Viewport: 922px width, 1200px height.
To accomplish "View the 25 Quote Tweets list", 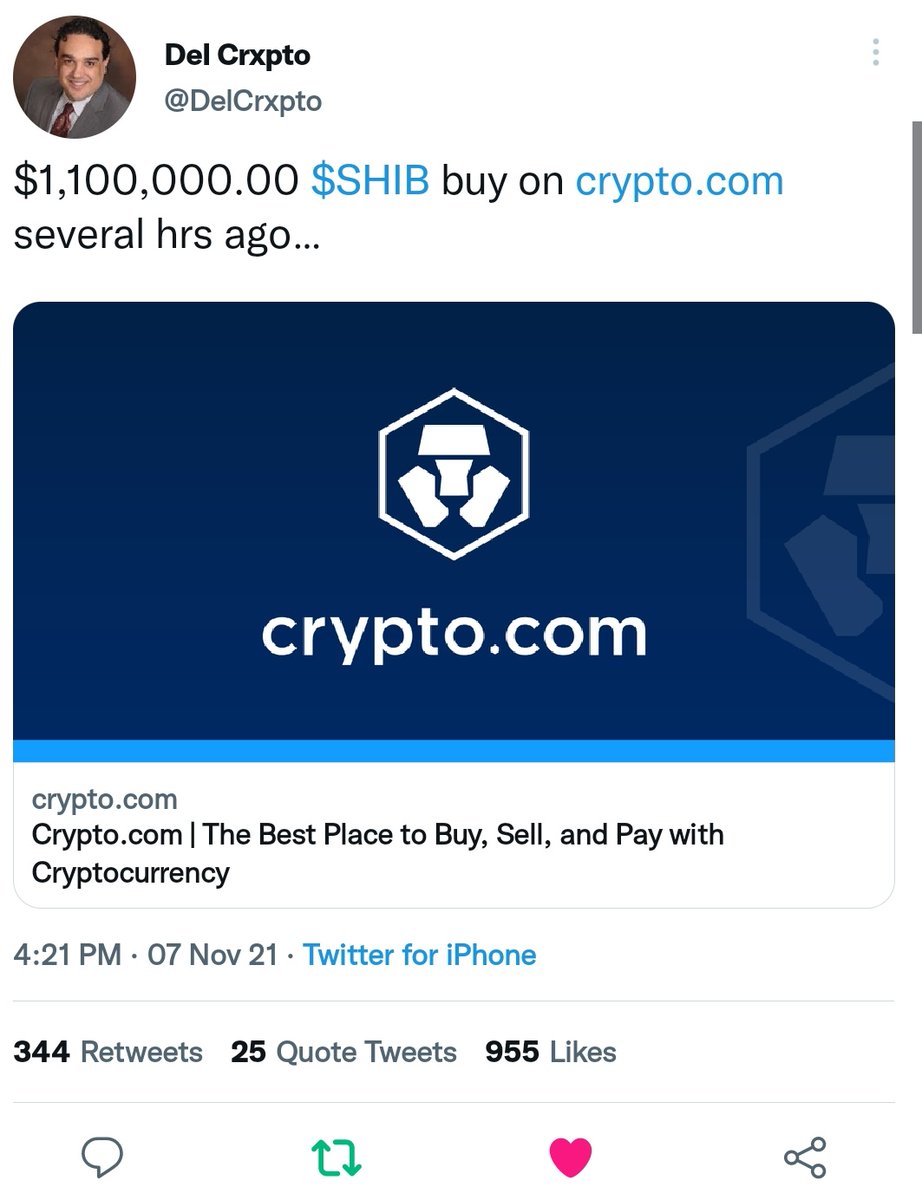I will [x=344, y=1052].
